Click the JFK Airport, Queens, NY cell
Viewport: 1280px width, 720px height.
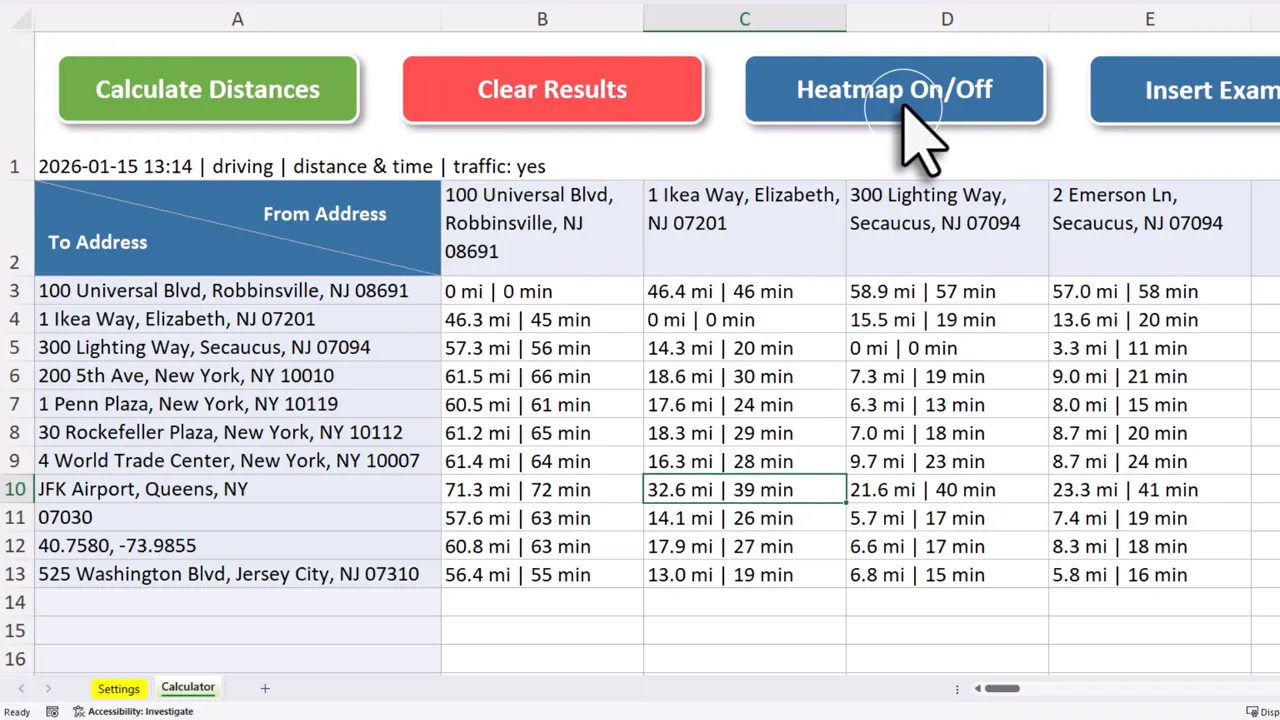(x=238, y=489)
